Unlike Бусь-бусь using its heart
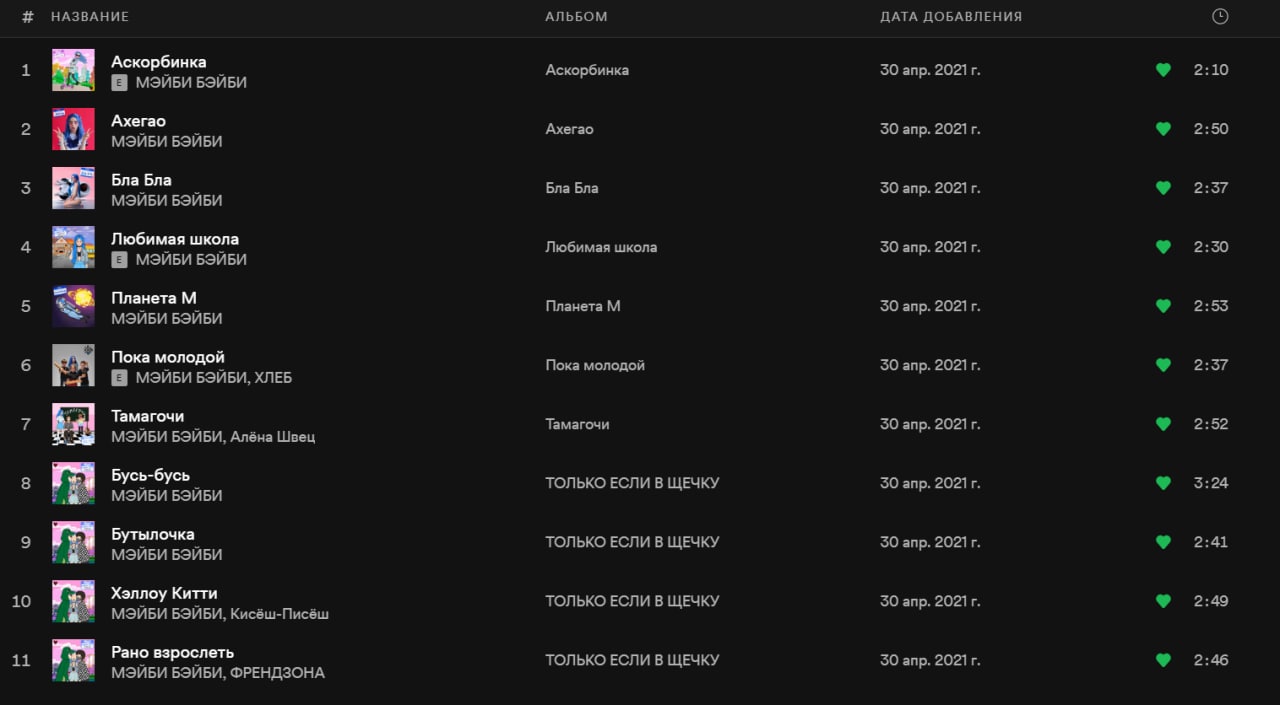The width and height of the screenshot is (1280, 705). coord(1163,483)
